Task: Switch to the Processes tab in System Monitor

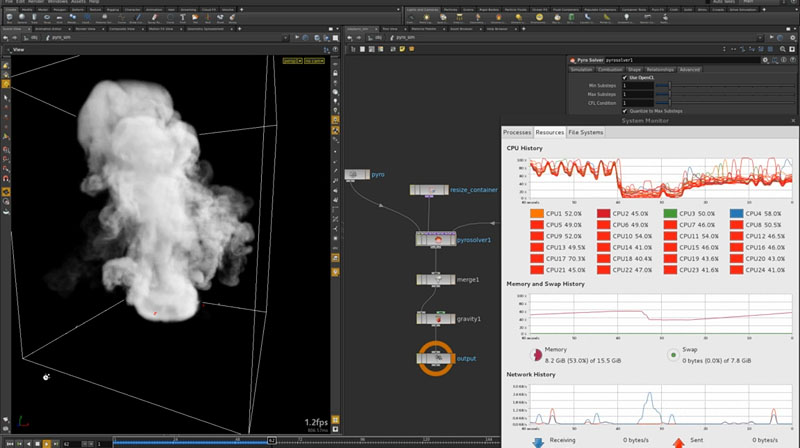Action: pos(516,132)
